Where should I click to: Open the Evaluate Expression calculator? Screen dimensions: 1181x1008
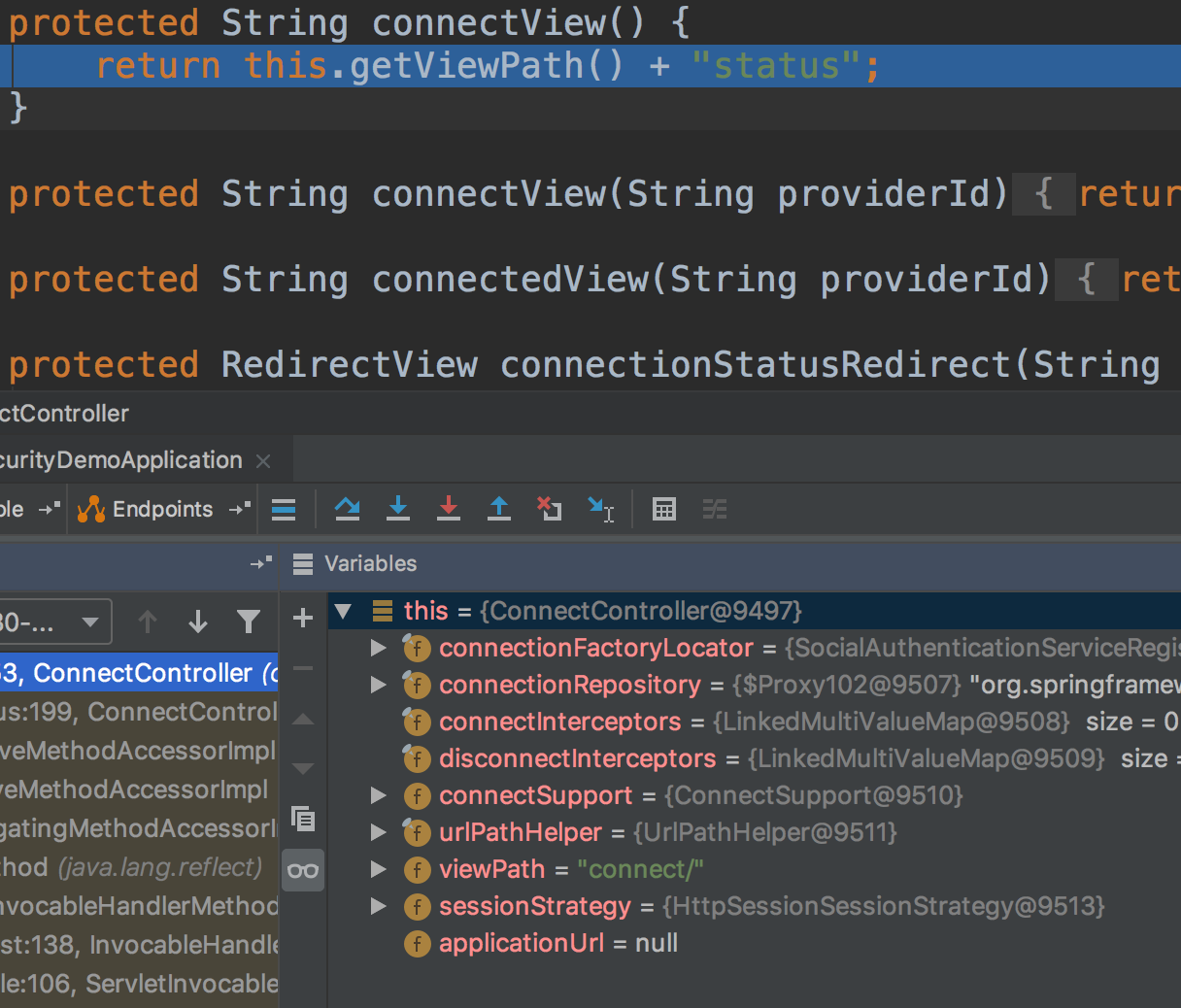[664, 509]
